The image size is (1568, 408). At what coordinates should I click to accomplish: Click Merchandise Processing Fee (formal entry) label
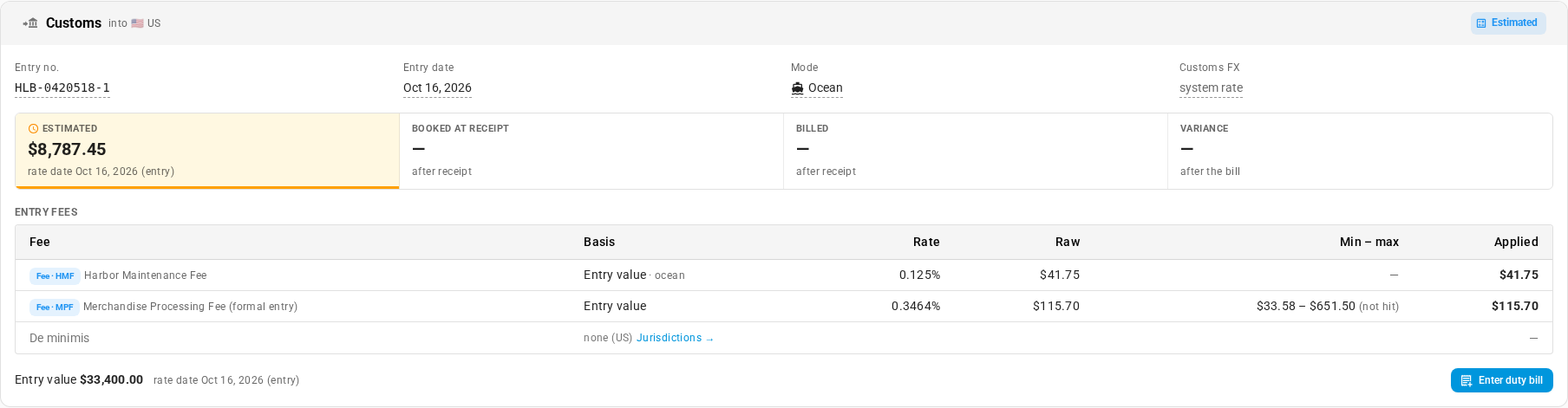click(190, 307)
